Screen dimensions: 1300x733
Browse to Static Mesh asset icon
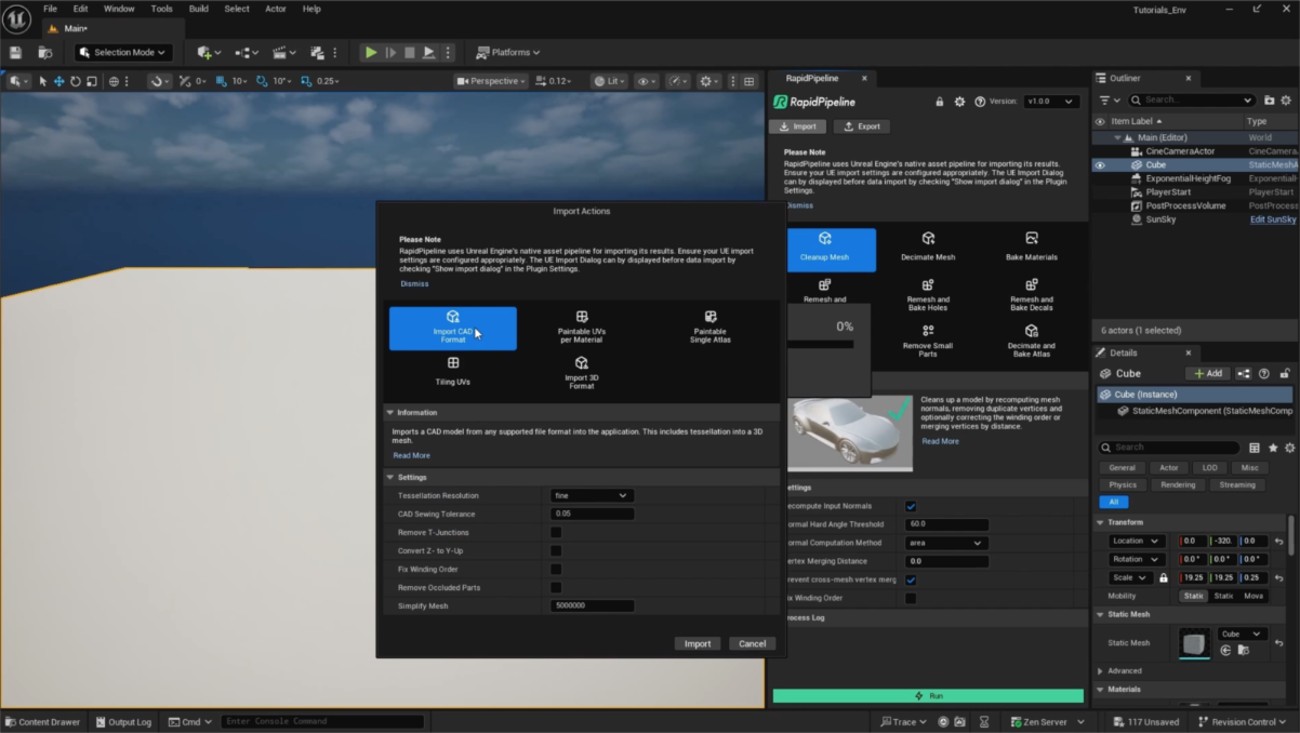click(1243, 650)
